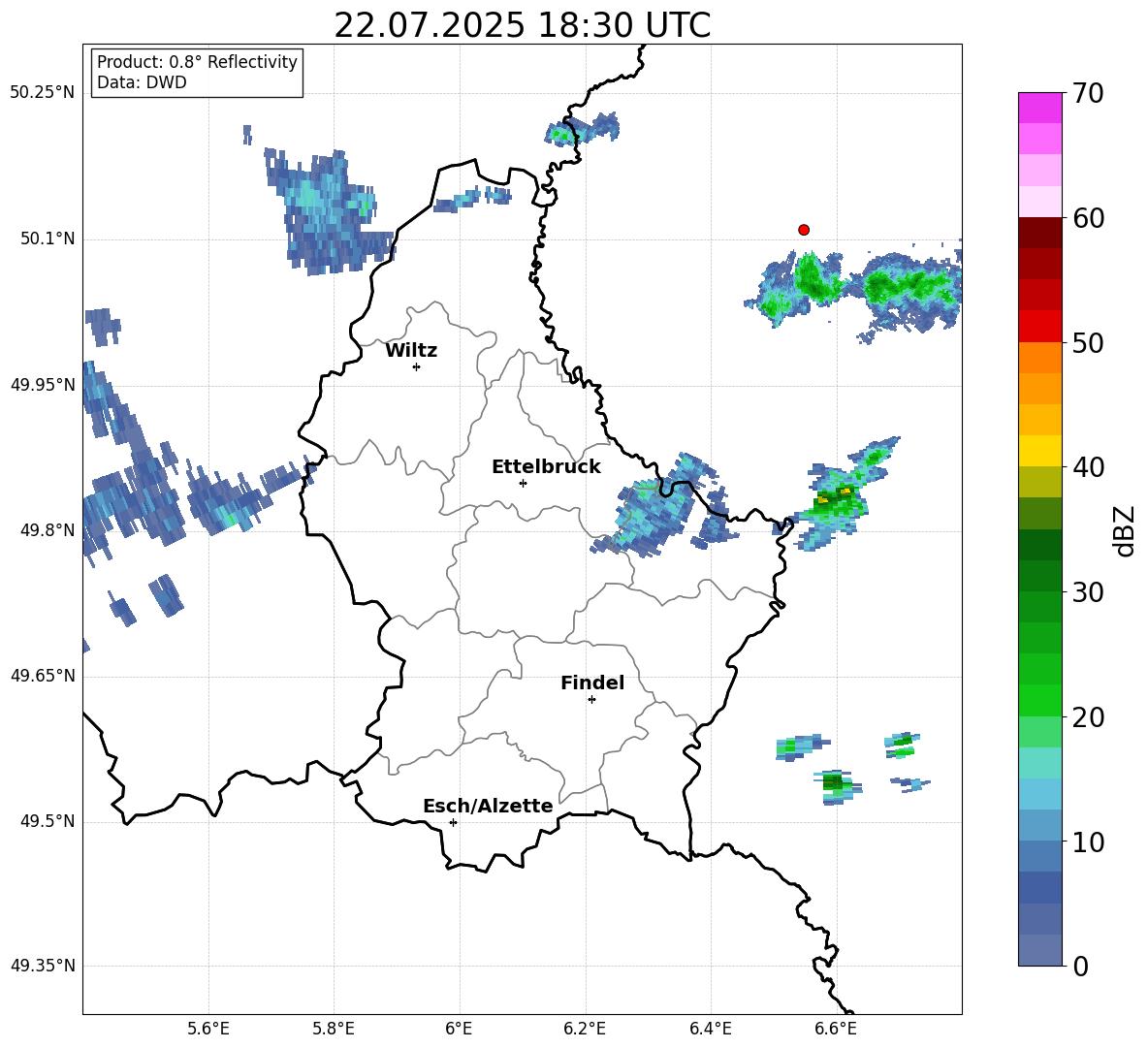This screenshot has width=1148, height=1048.
Task: Click the 6°E longitude tick label
Action: [459, 1029]
